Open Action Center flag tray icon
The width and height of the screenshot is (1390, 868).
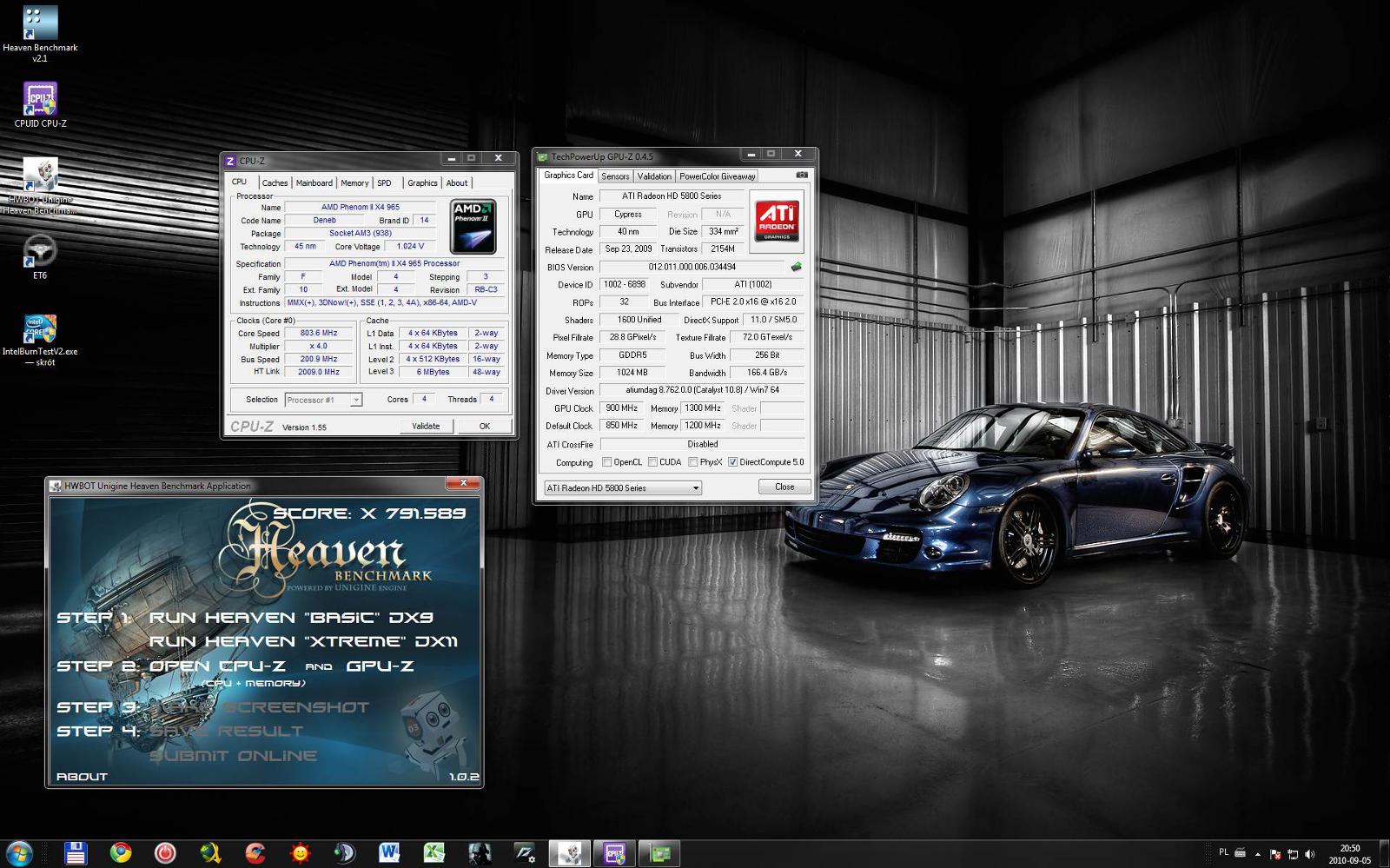[x=1275, y=854]
